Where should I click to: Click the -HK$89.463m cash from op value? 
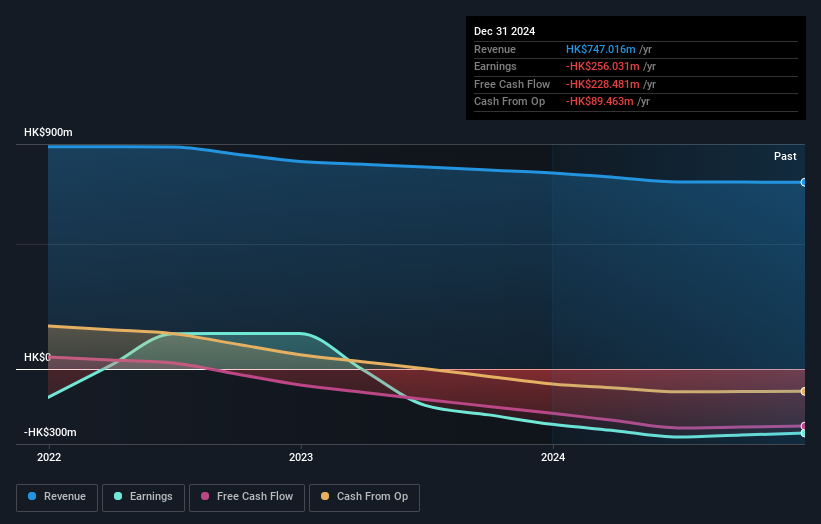pyautogui.click(x=600, y=102)
